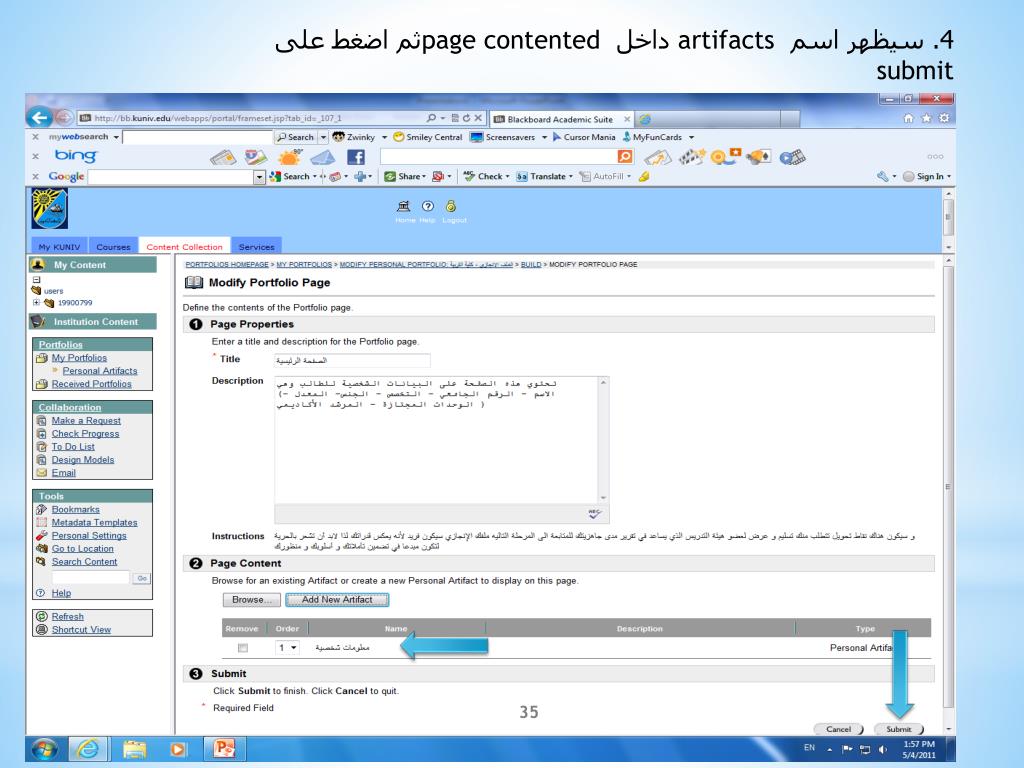The height and width of the screenshot is (768, 1024).
Task: Open the Received Portfolios link
Action: coord(91,384)
